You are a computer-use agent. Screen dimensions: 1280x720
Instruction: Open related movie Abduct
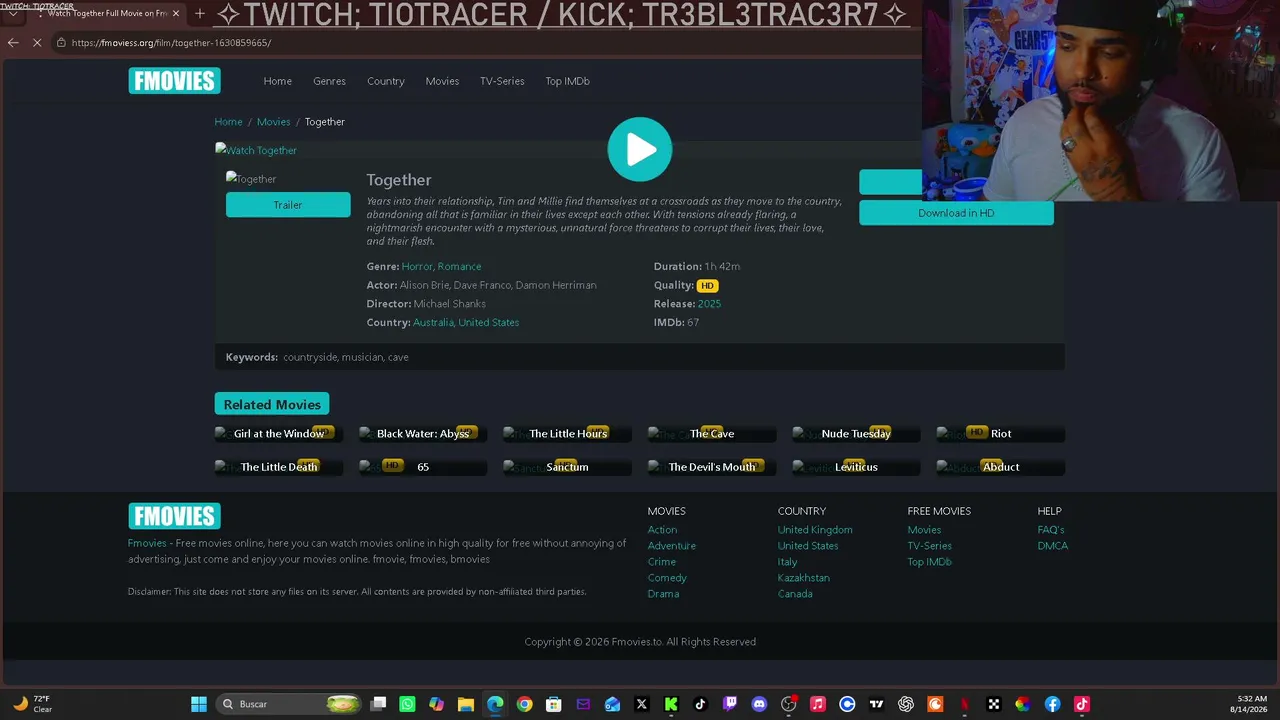(1001, 467)
